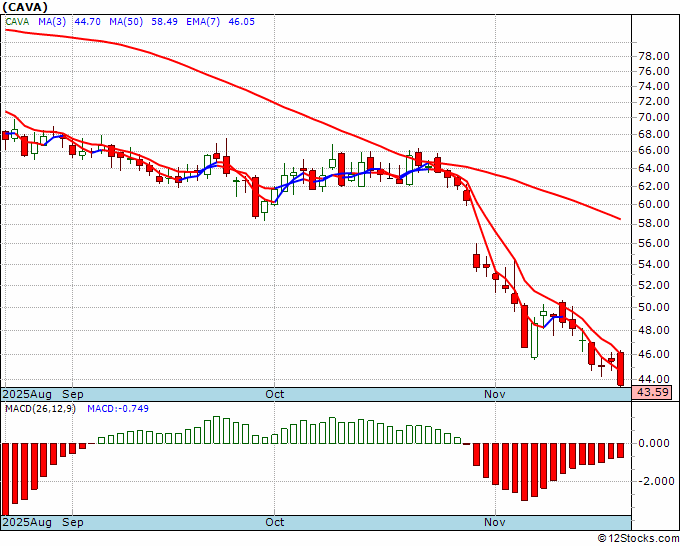Click the 64.00 price axis label
Viewport: 680px width, 546px height.
(654, 169)
